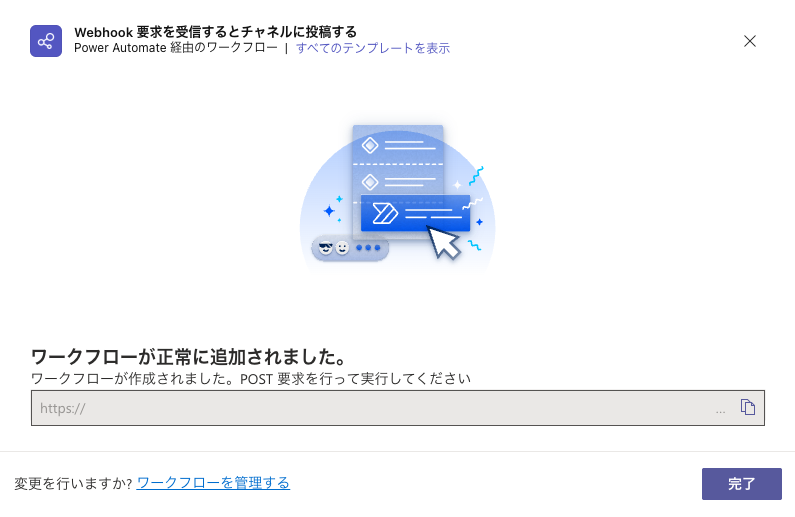Viewport: 795px width, 517px height.
Task: Click the Power Automate 経由のワークフロー subtitle
Action: point(176,48)
